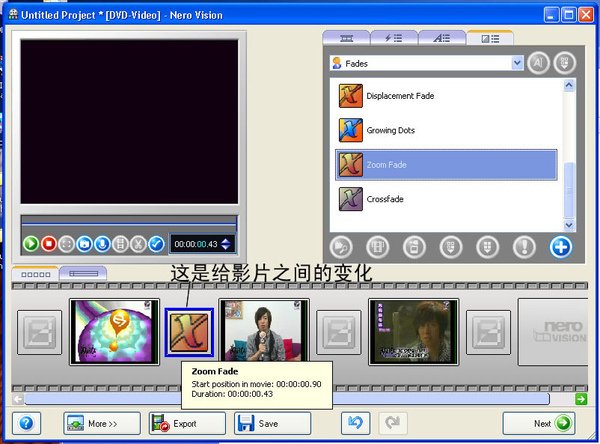The image size is (600, 444).
Task: Click the red Stop button
Action: coord(49,244)
